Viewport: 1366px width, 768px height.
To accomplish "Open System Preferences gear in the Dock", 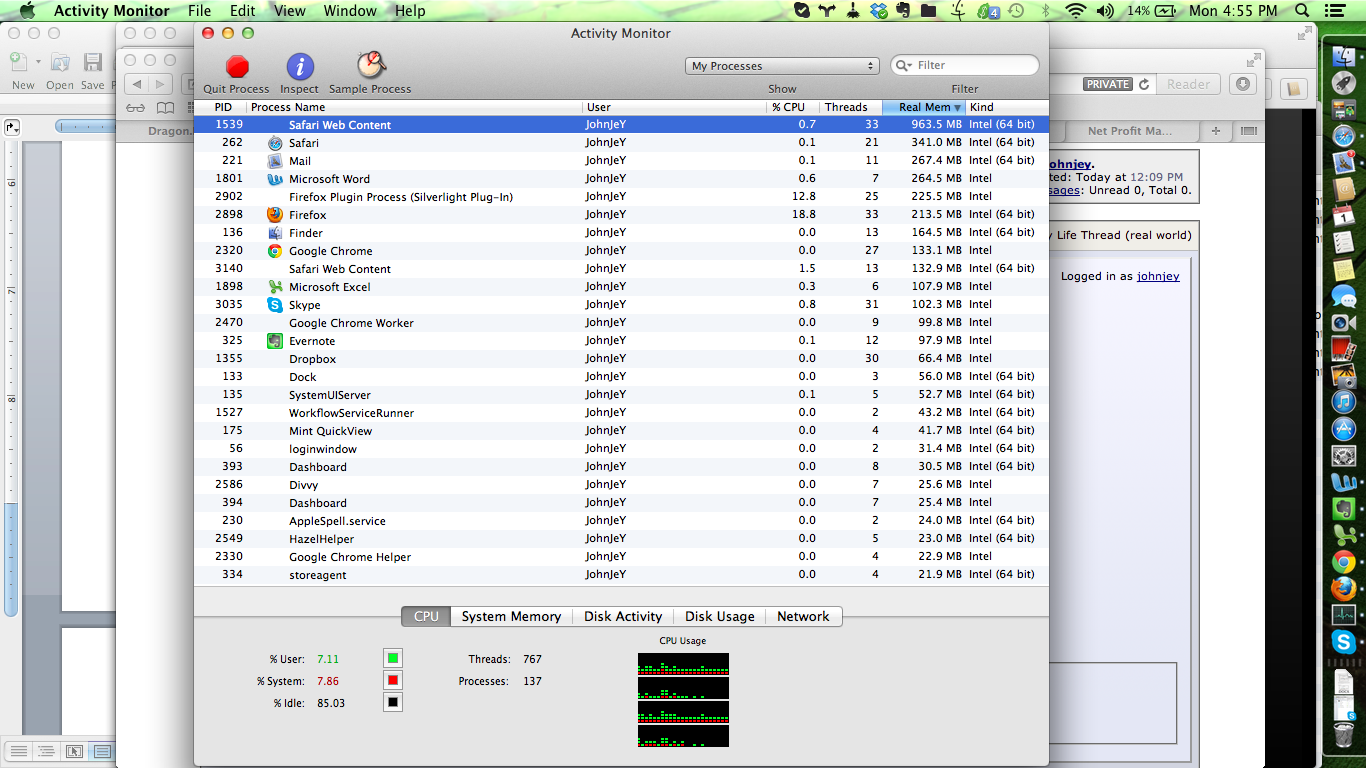I will (x=1343, y=456).
